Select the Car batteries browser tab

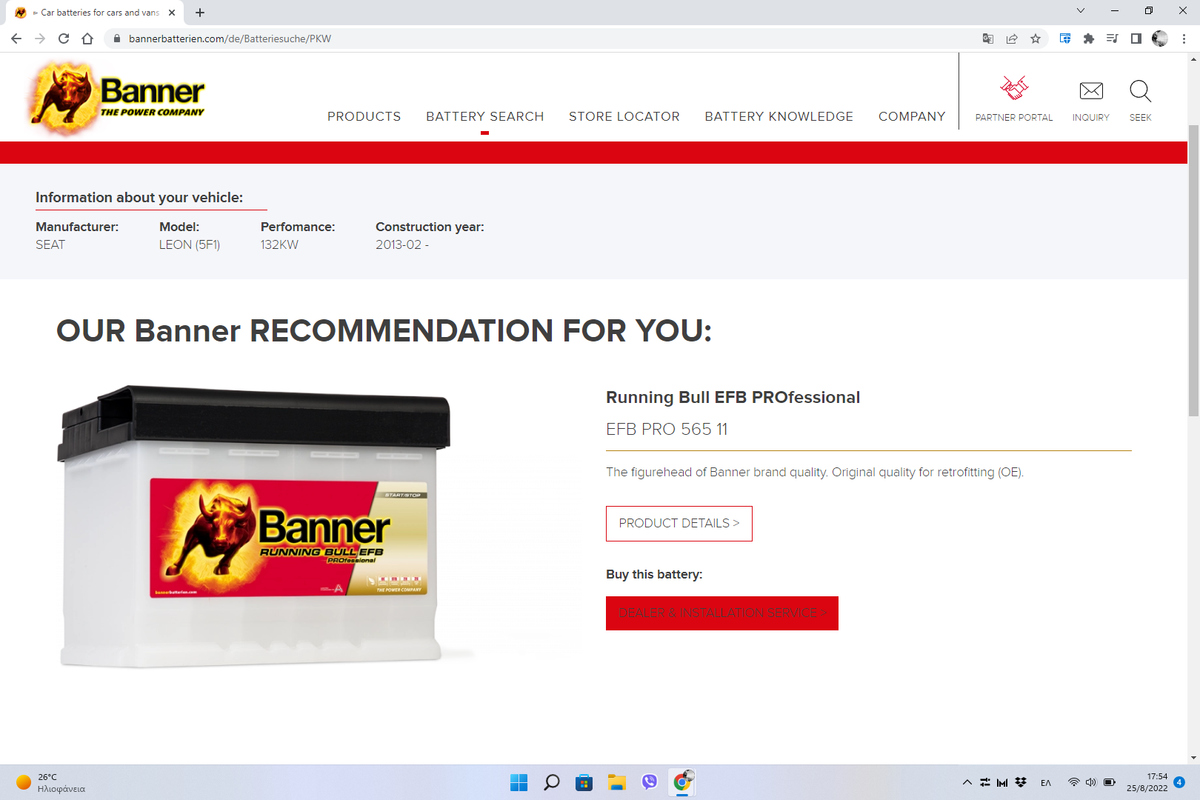[95, 12]
